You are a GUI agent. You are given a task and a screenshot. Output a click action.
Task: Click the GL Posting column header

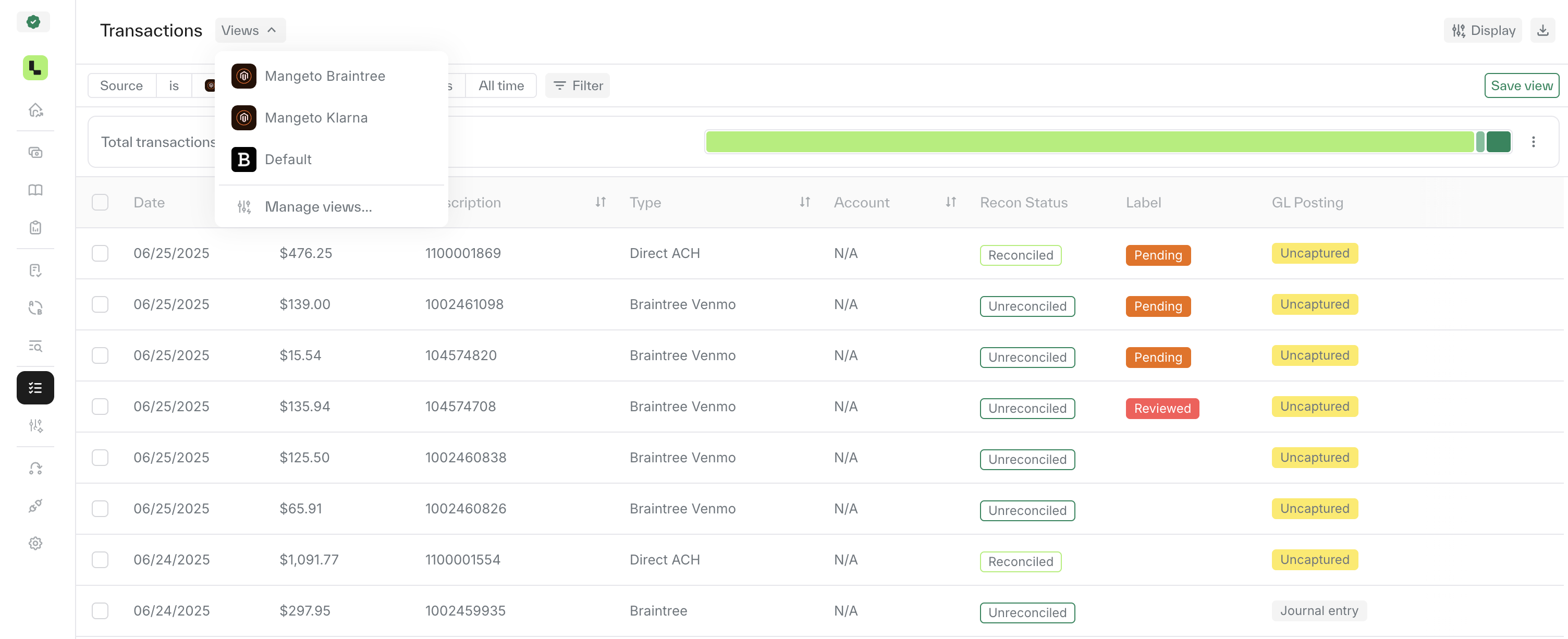pos(1307,202)
